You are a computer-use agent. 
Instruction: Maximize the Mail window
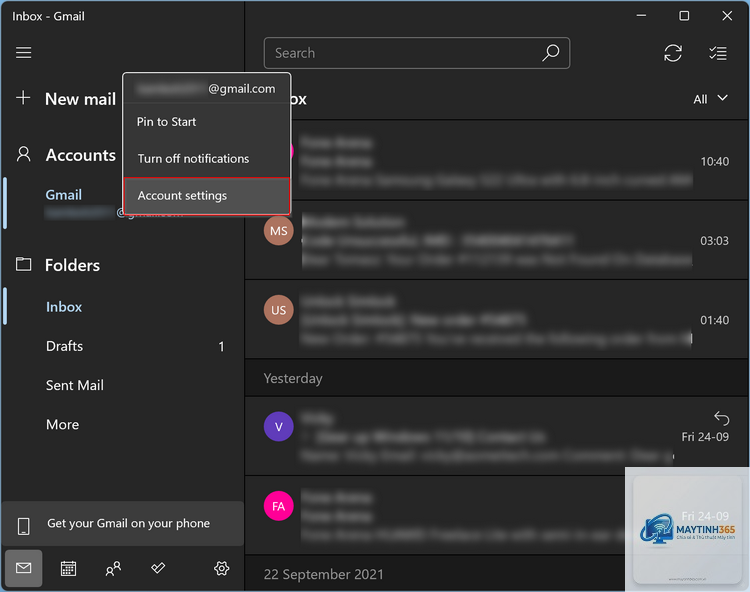tap(684, 16)
